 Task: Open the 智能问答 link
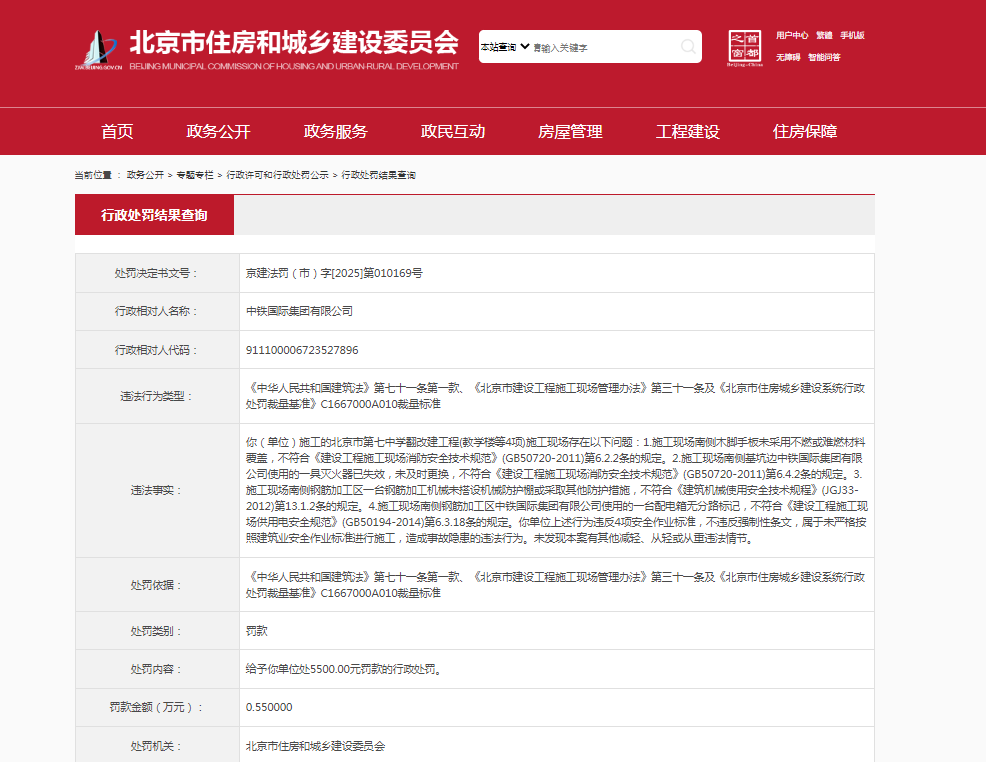(824, 57)
